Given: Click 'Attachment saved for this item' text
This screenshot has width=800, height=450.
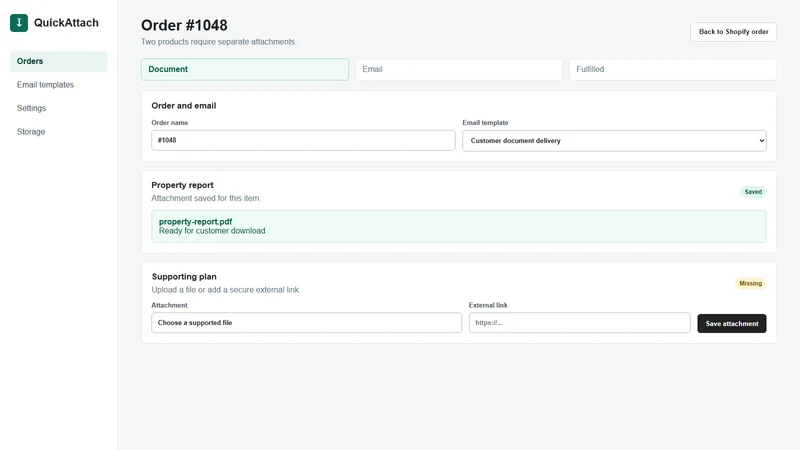Looking at the screenshot, I should (x=206, y=198).
